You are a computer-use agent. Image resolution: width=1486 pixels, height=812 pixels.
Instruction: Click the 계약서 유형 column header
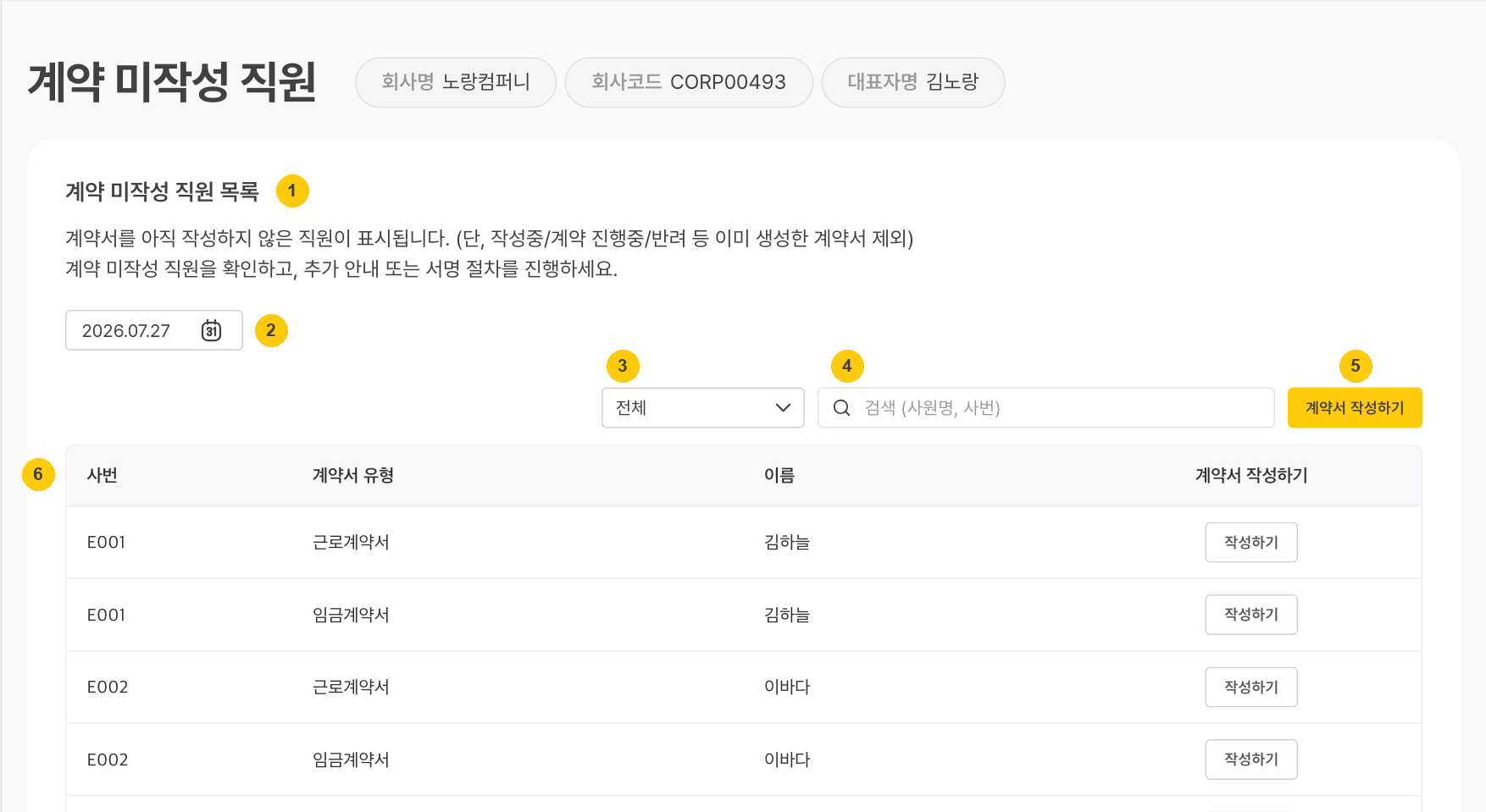point(353,476)
